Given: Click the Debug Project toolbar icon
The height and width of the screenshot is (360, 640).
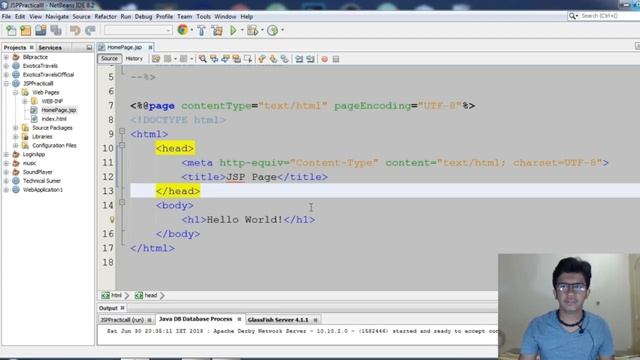Looking at the screenshot, I should [x=253, y=30].
